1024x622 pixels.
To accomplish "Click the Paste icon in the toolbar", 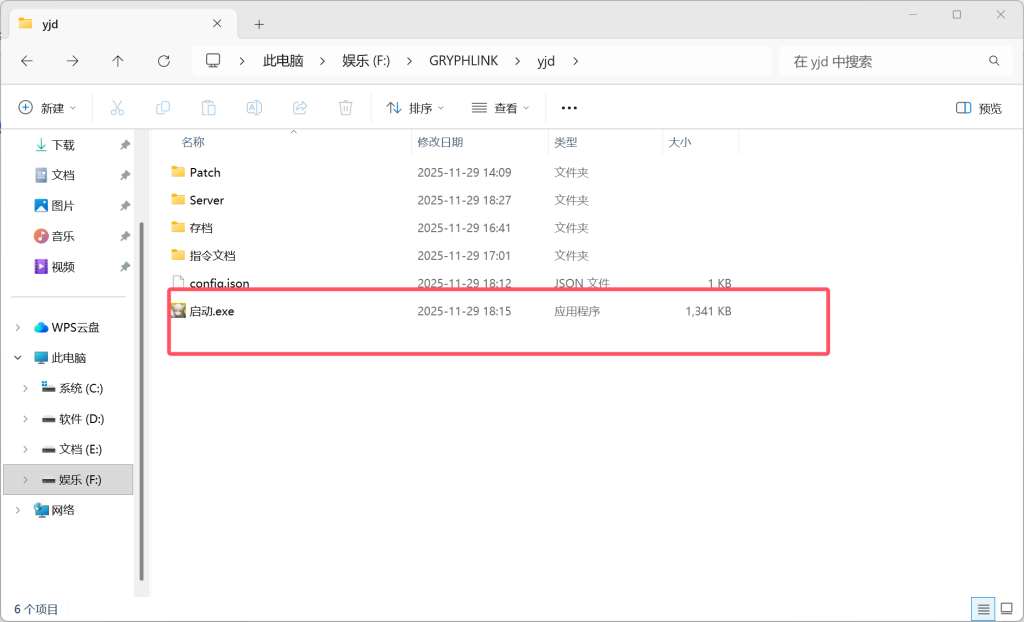I will click(x=208, y=107).
